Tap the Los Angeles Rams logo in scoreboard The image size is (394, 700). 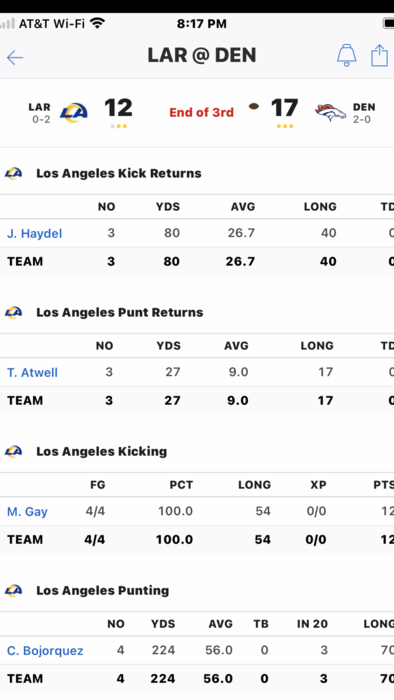pos(74,112)
